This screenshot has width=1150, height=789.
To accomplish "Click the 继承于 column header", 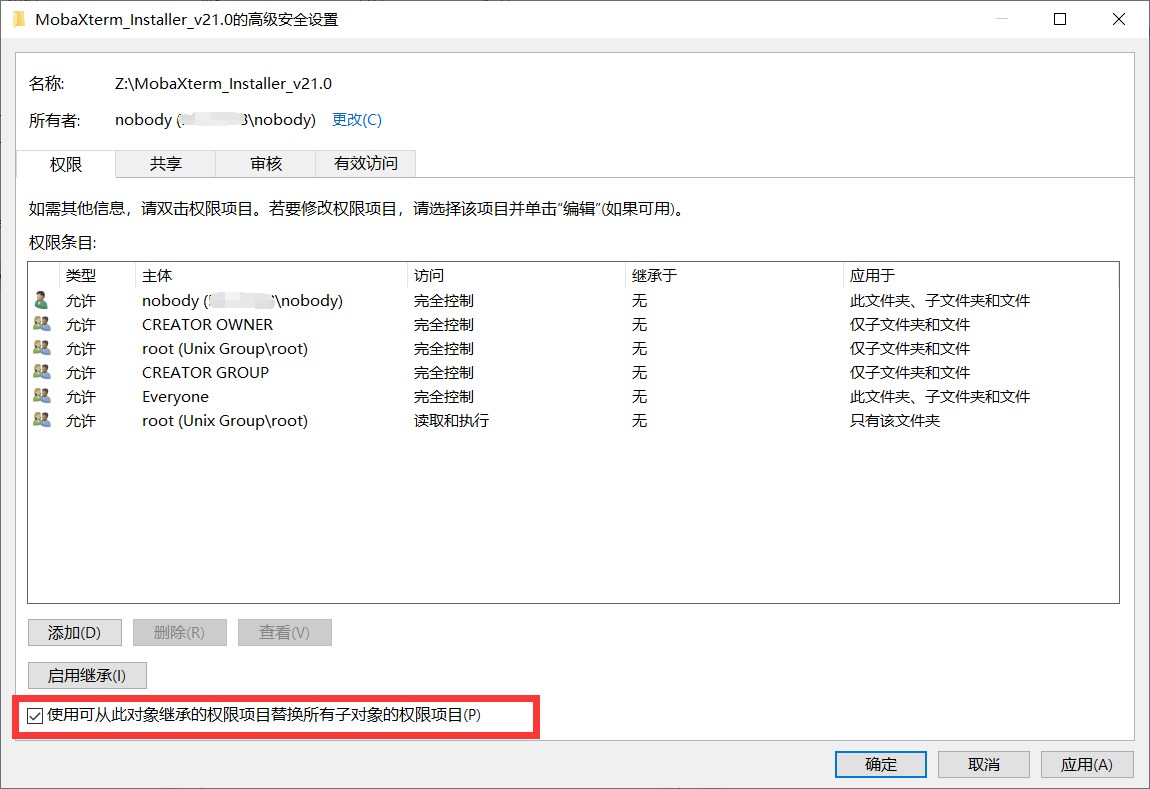I will (734, 276).
